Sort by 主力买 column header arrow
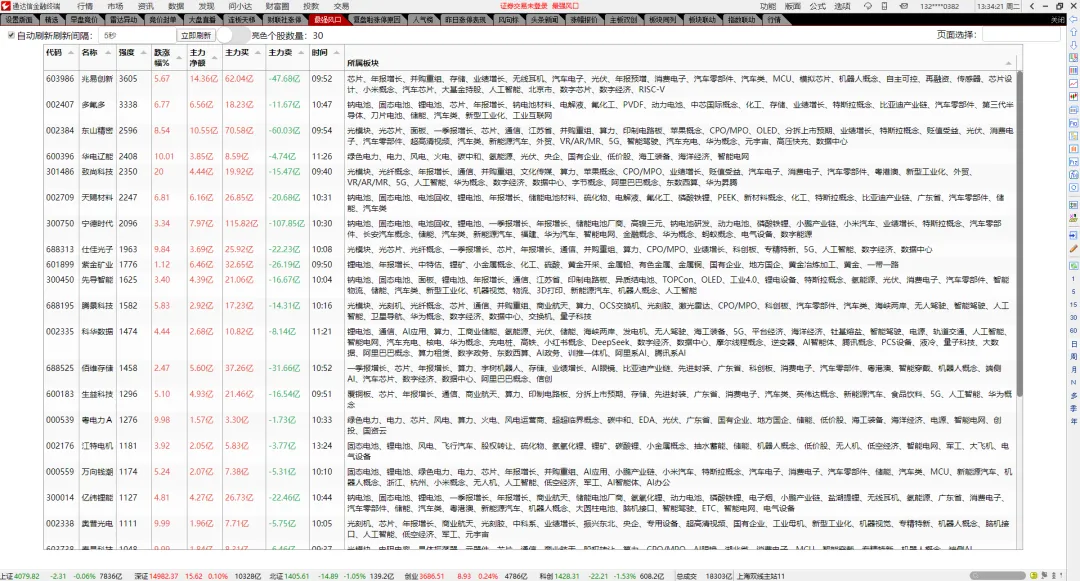Image resolution: width=1080 pixels, height=581 pixels. coord(258,53)
